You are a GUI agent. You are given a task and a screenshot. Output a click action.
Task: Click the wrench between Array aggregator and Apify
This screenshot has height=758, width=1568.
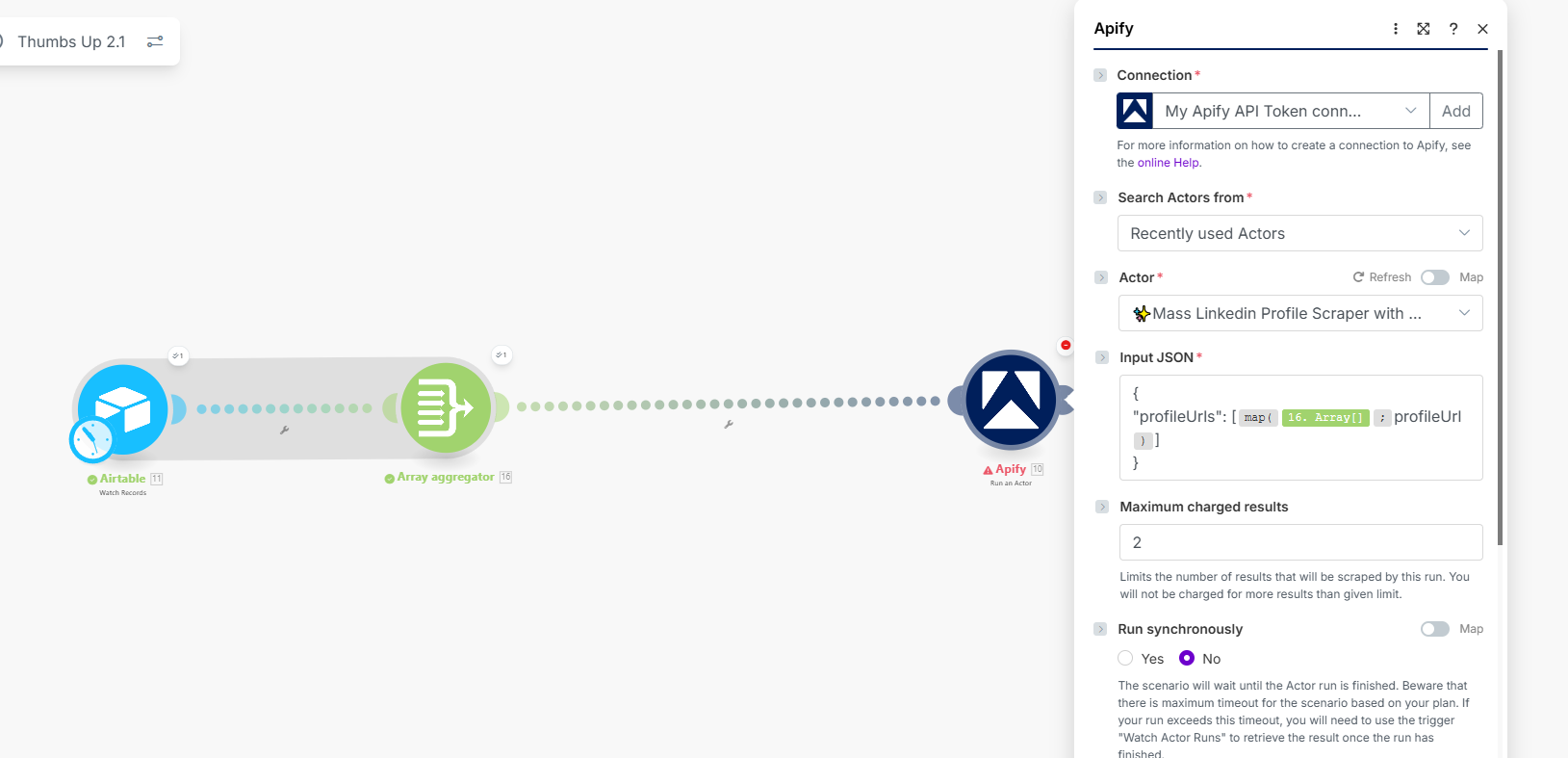pos(729,424)
